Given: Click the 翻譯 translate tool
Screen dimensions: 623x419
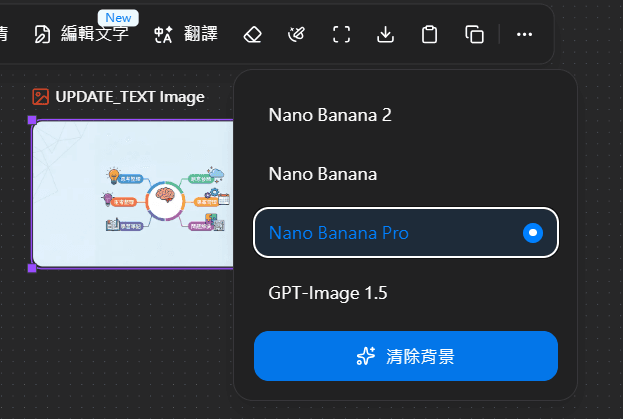Looking at the screenshot, I should [x=186, y=35].
